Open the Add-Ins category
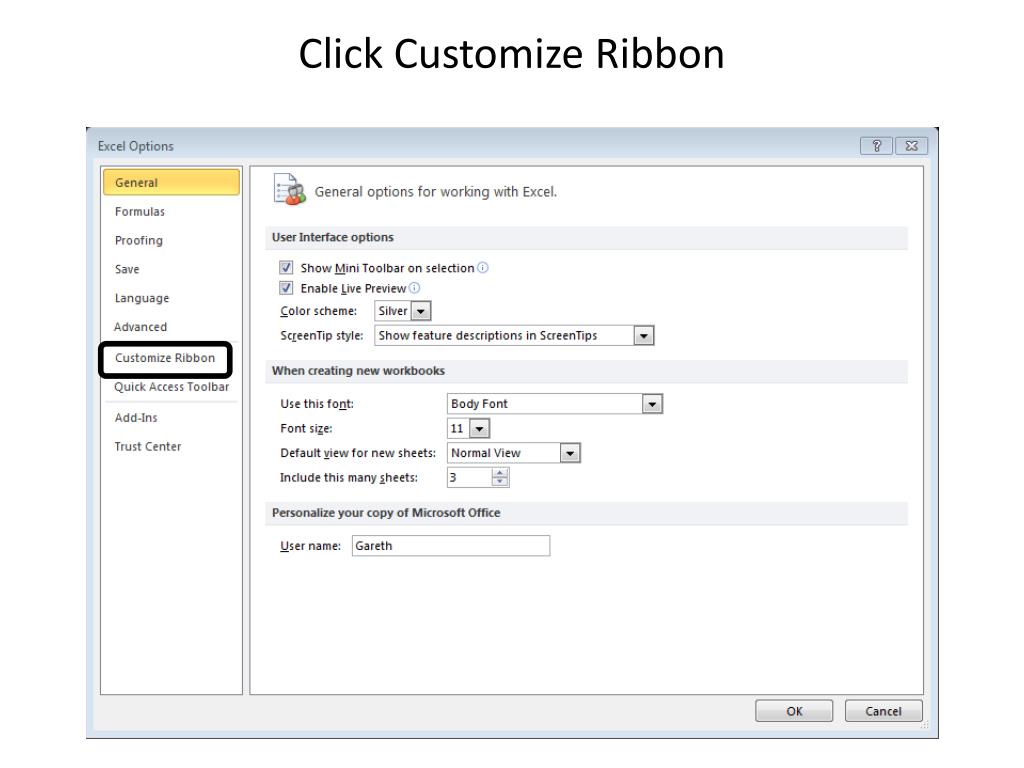 pos(136,417)
